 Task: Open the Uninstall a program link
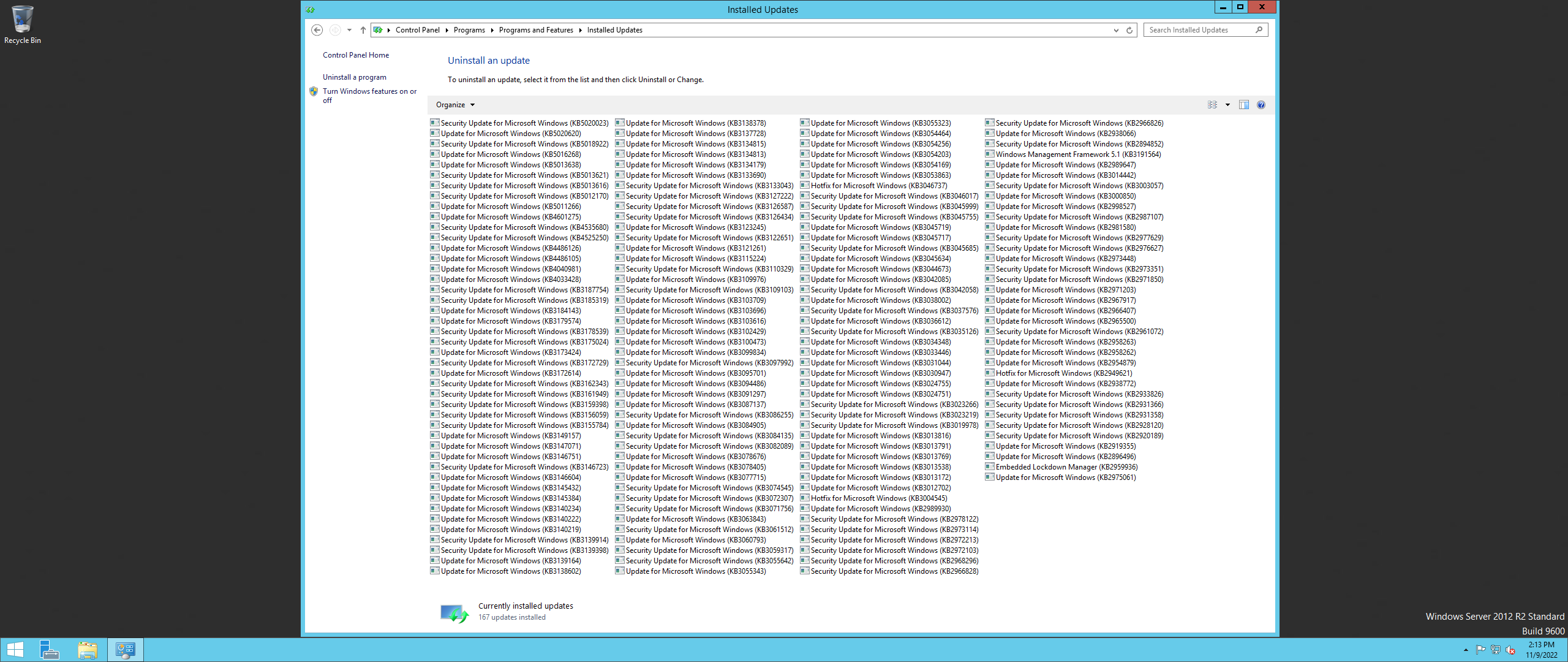coord(355,77)
